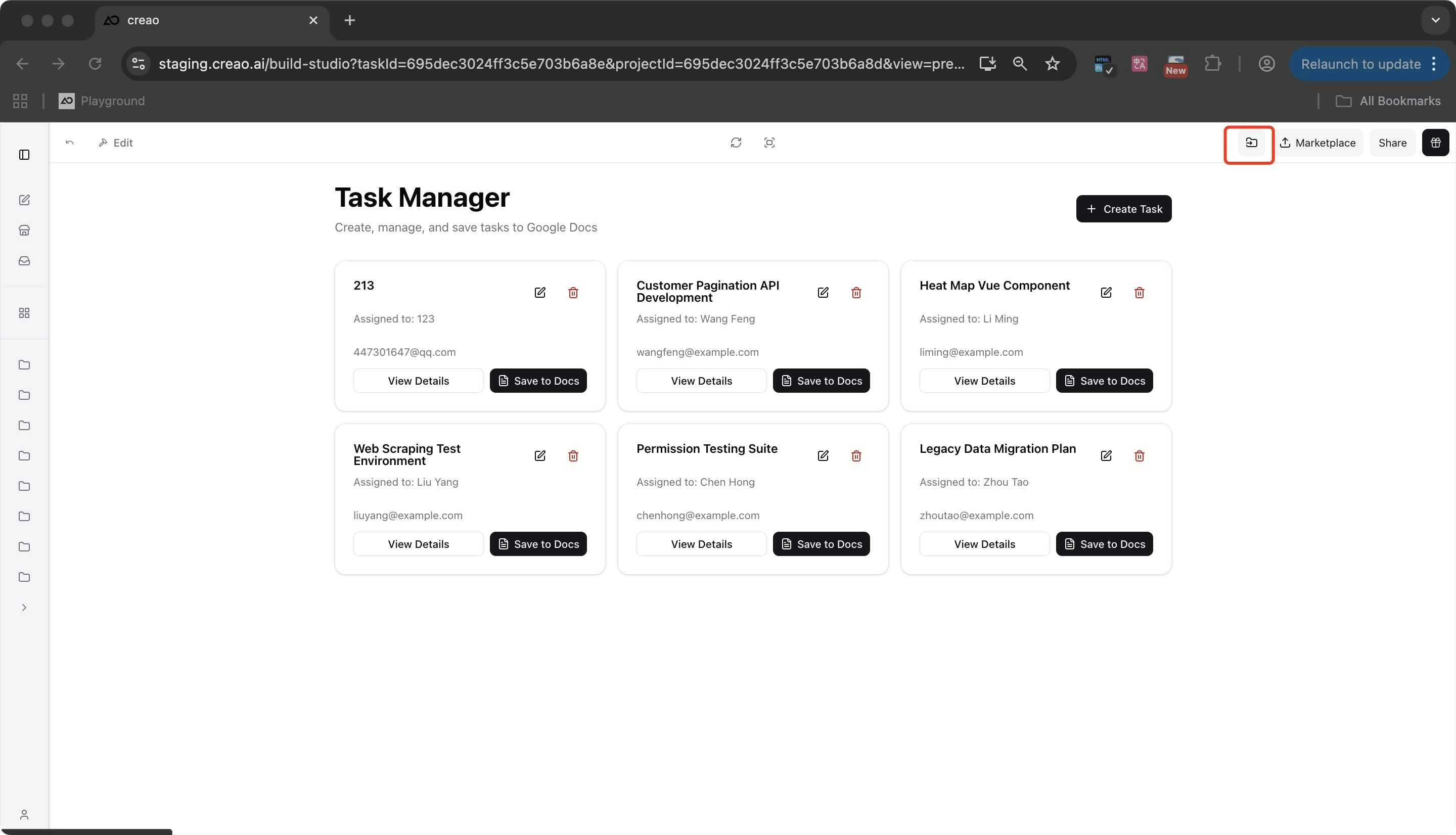Open the marketplace store sidebar icon

click(24, 230)
